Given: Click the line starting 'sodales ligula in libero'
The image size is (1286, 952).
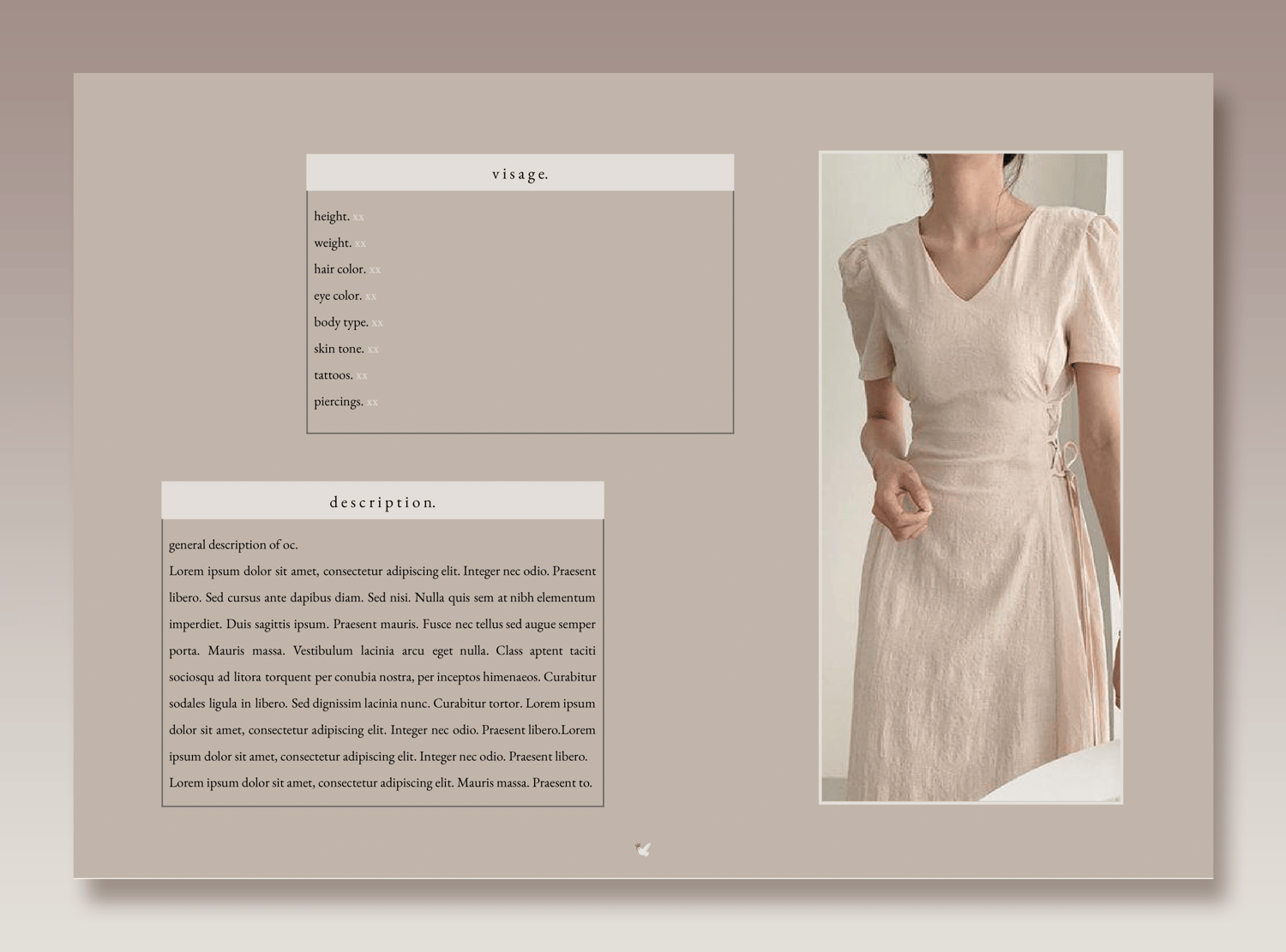Looking at the screenshot, I should coord(382,704).
